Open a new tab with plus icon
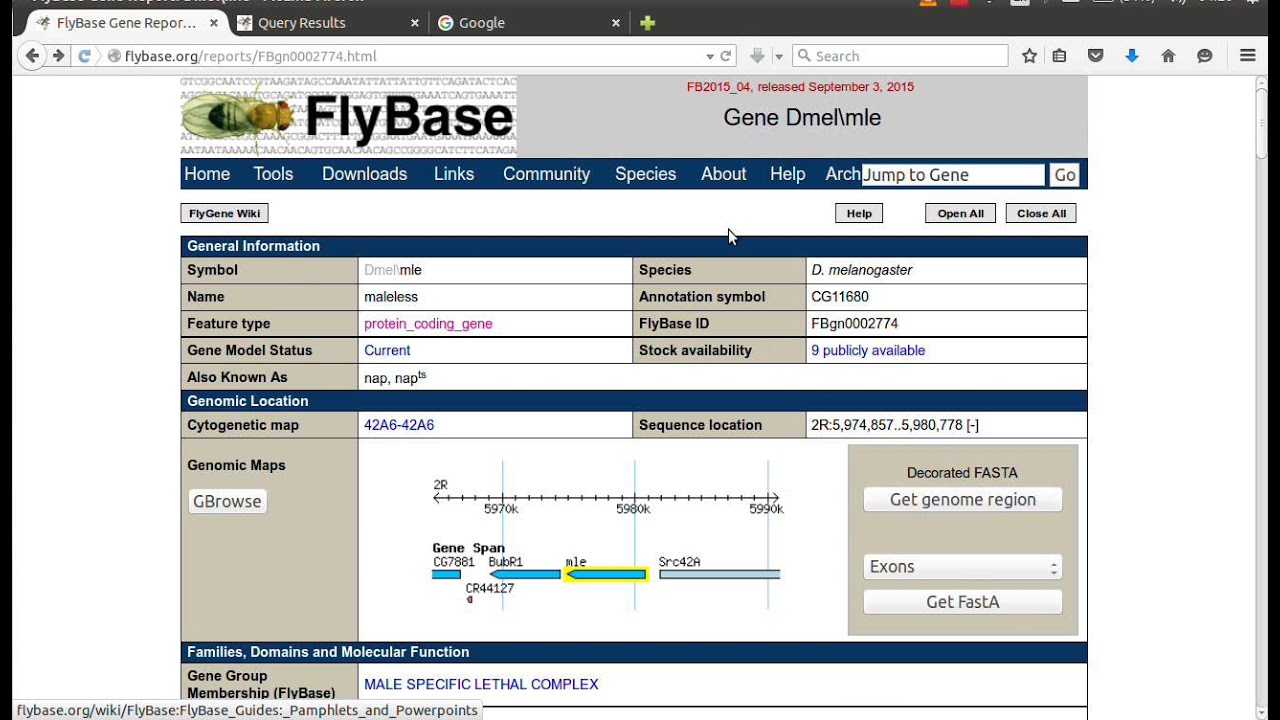This screenshot has width=1280, height=720. pyautogui.click(x=647, y=23)
